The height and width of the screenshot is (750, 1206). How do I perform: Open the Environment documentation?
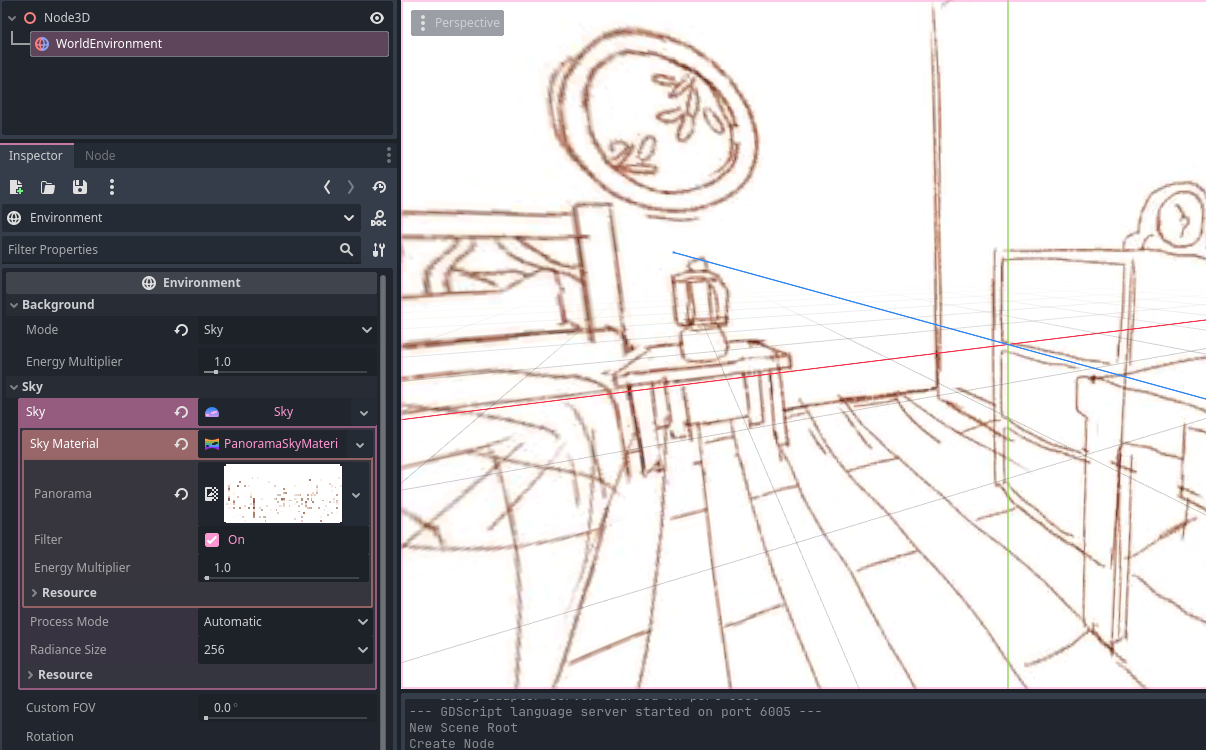pos(379,218)
